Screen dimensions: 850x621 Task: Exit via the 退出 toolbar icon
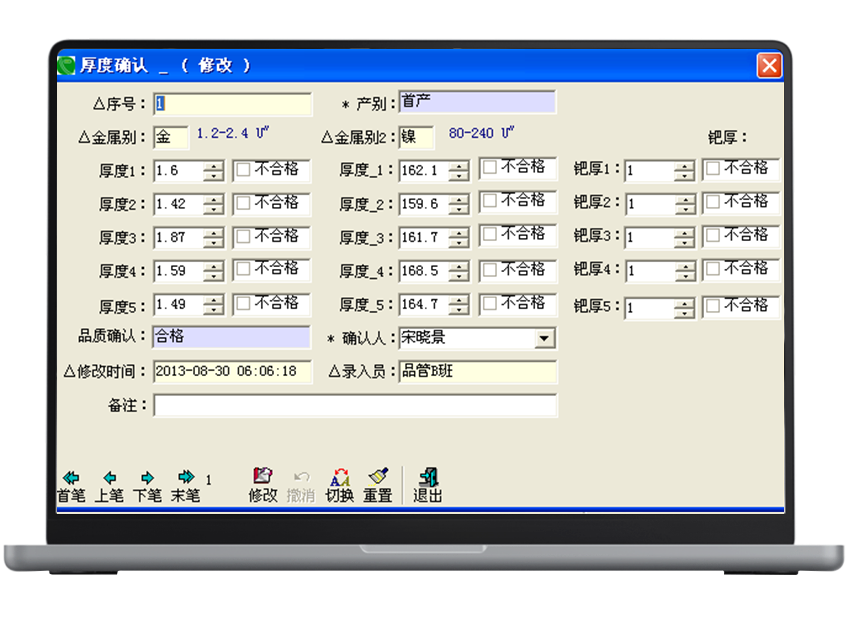point(428,477)
